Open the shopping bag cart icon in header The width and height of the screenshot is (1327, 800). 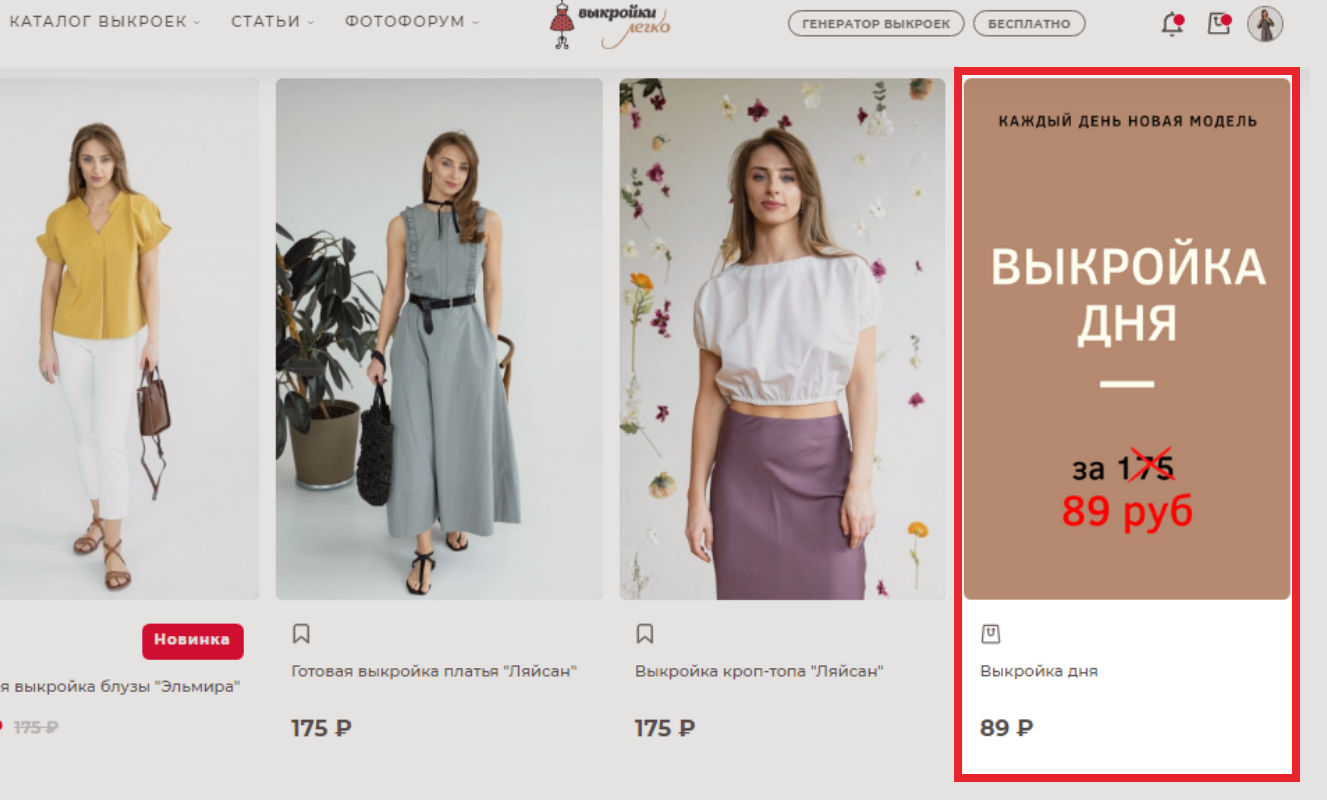click(1218, 24)
